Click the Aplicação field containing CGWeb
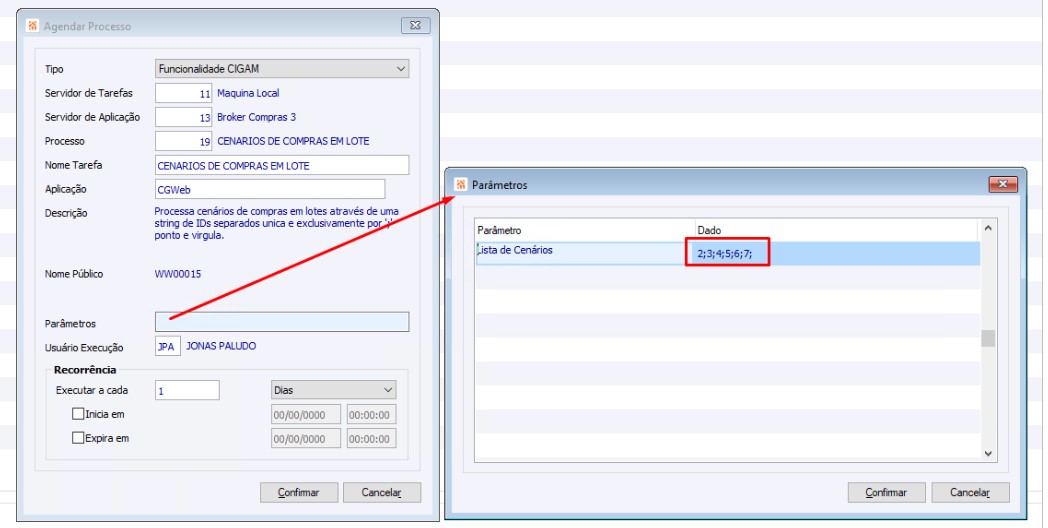The image size is (1048, 528). tap(270, 189)
